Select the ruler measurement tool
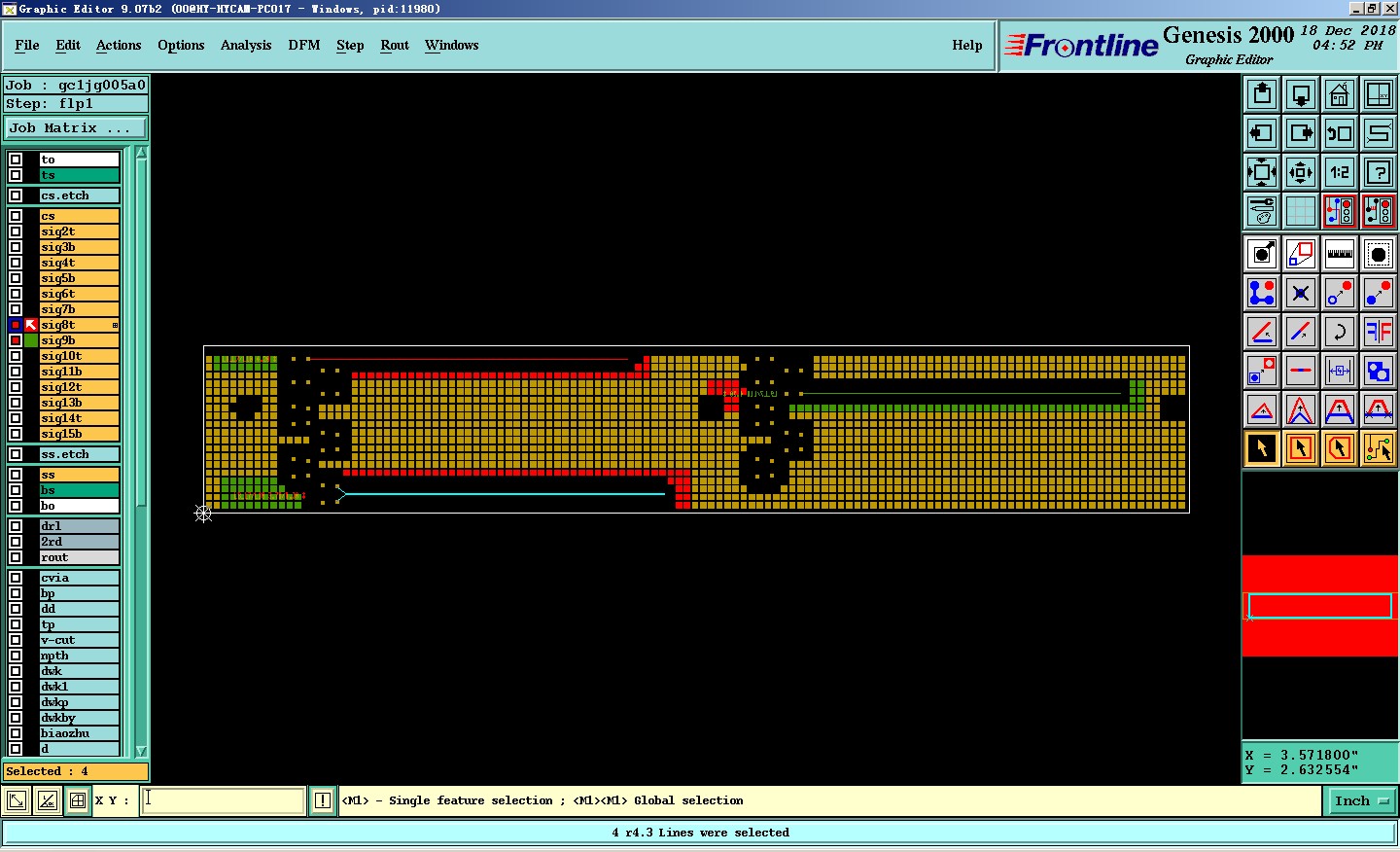 coord(1339,254)
